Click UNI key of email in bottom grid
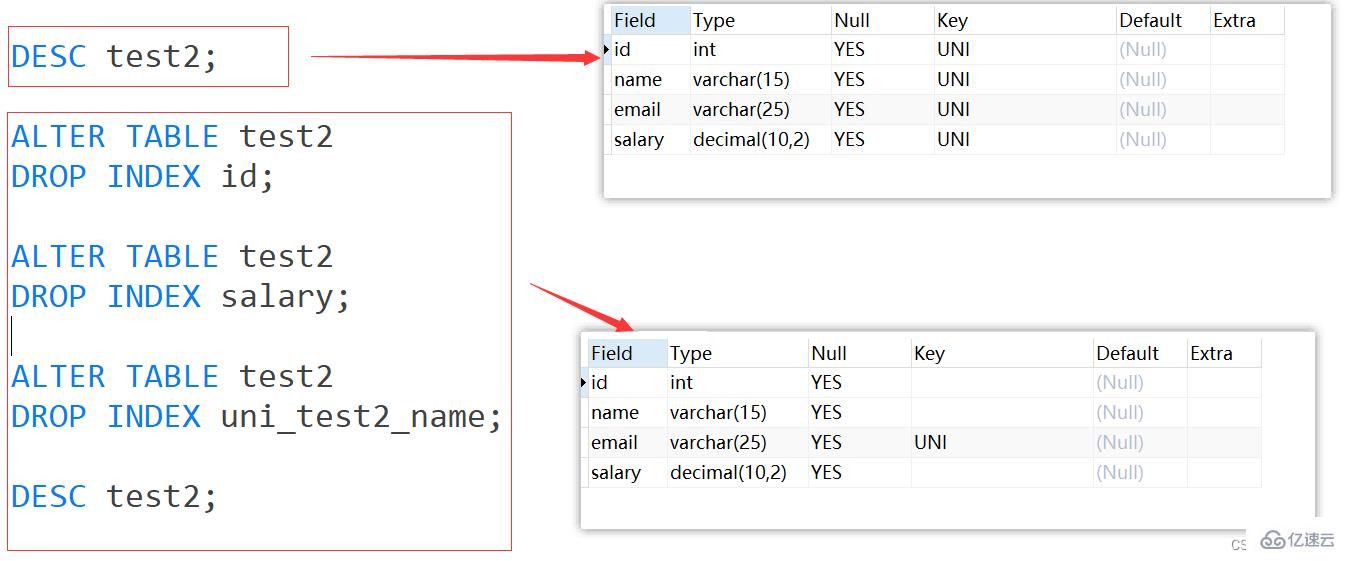This screenshot has width=1346, height=561. pyautogui.click(x=1002, y=443)
